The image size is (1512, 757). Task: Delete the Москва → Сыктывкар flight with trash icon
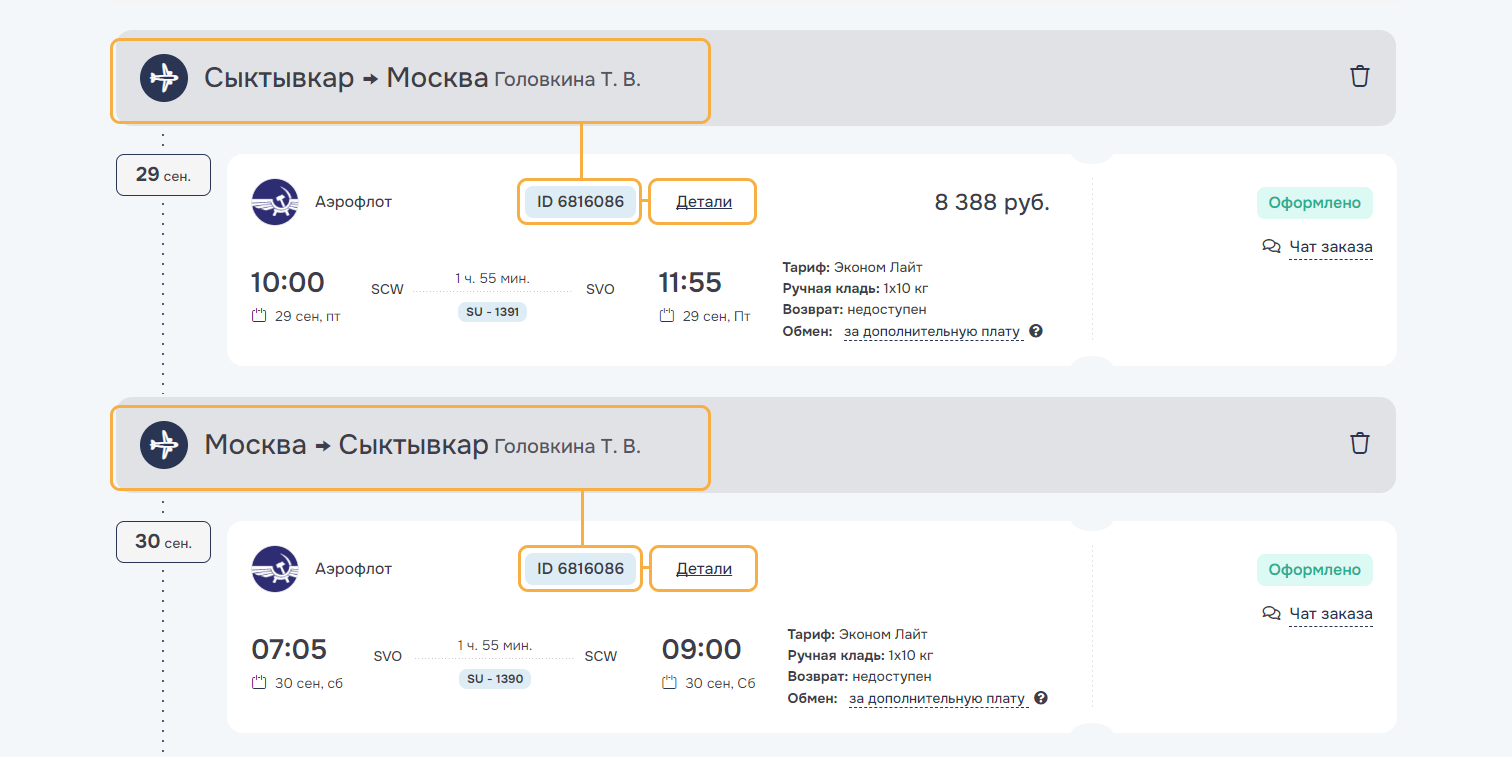point(1359,443)
